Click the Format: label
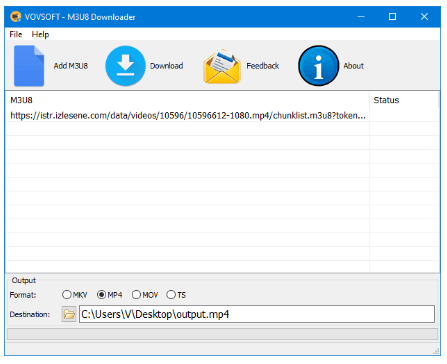447x364 pixels. coord(23,295)
